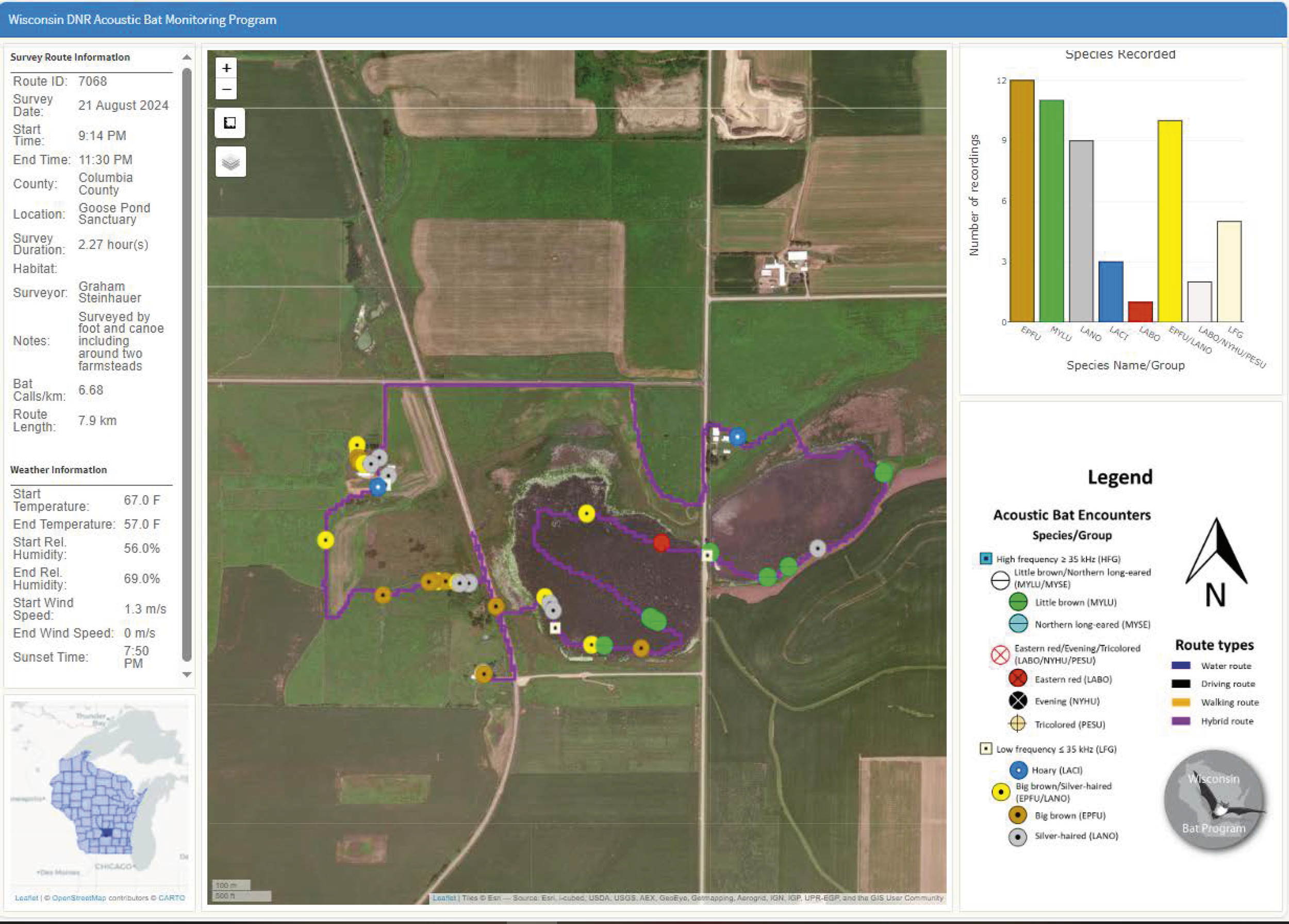This screenshot has width=1289, height=924.
Task: Click the Tricolored (PESU) legend icon
Action: [x=1017, y=724]
